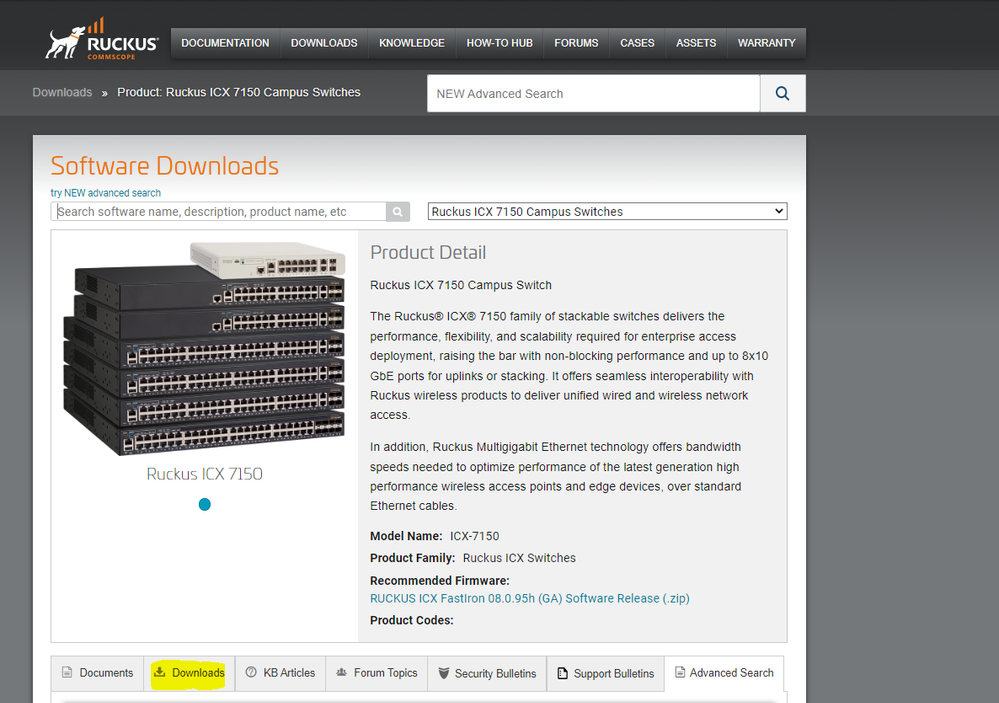Open the CASES navigation item

637,43
